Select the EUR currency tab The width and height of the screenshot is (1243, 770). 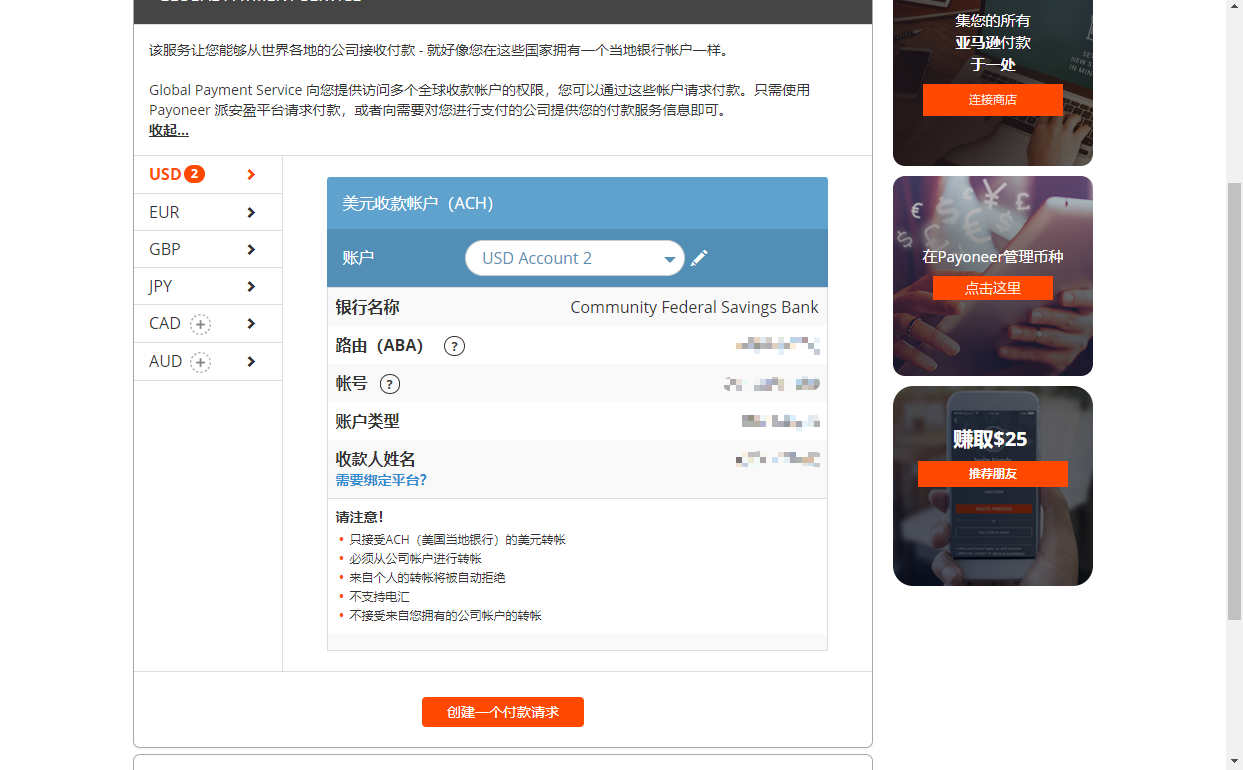[208, 212]
